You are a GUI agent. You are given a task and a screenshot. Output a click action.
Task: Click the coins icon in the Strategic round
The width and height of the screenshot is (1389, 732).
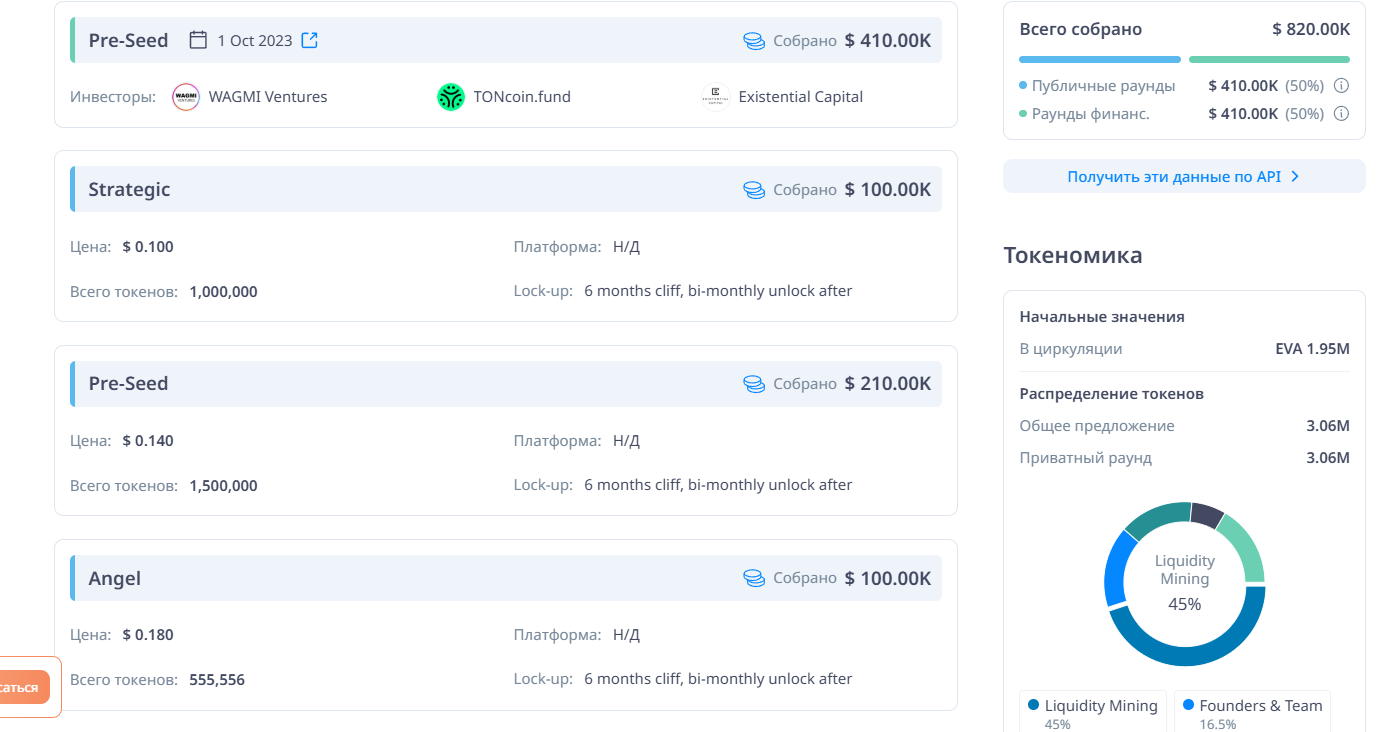pyautogui.click(x=754, y=190)
